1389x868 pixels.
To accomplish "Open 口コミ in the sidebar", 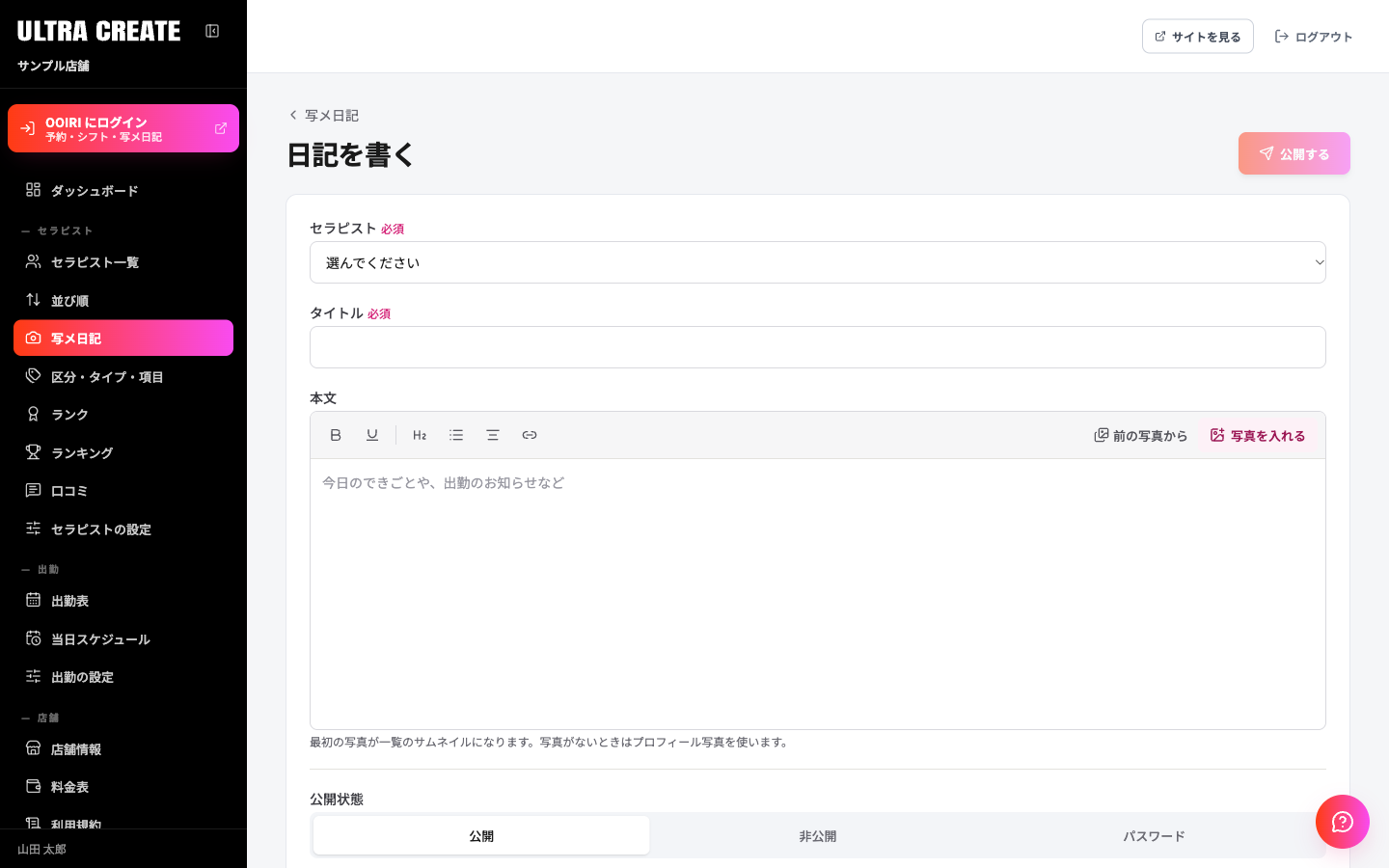I will click(123, 491).
